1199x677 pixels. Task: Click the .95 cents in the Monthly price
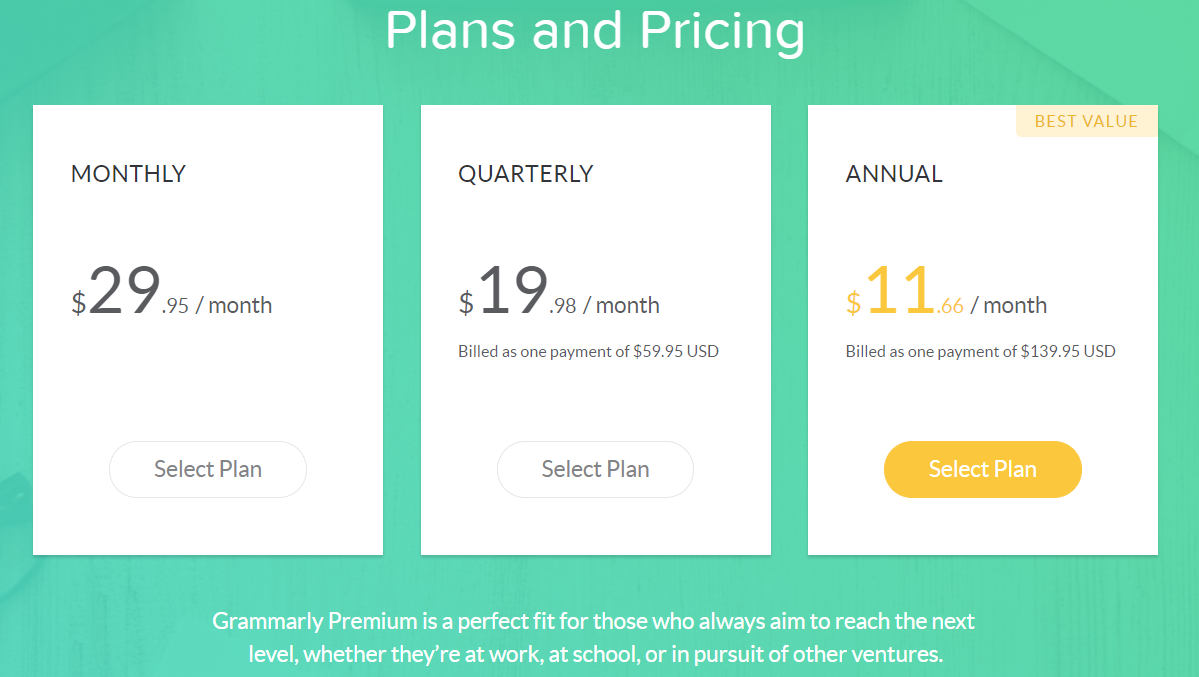tap(175, 306)
